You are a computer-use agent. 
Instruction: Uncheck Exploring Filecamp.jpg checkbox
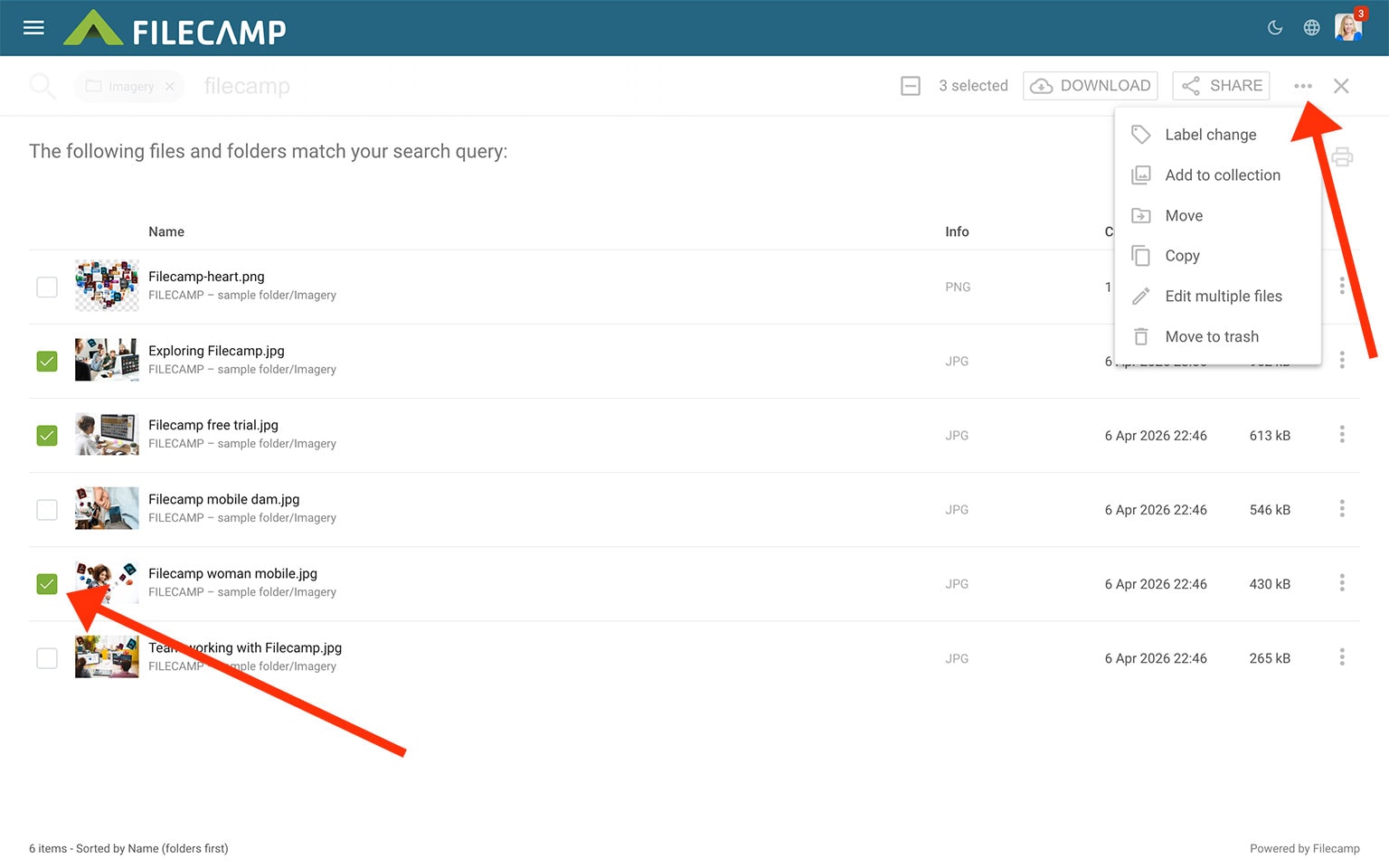pyautogui.click(x=47, y=362)
